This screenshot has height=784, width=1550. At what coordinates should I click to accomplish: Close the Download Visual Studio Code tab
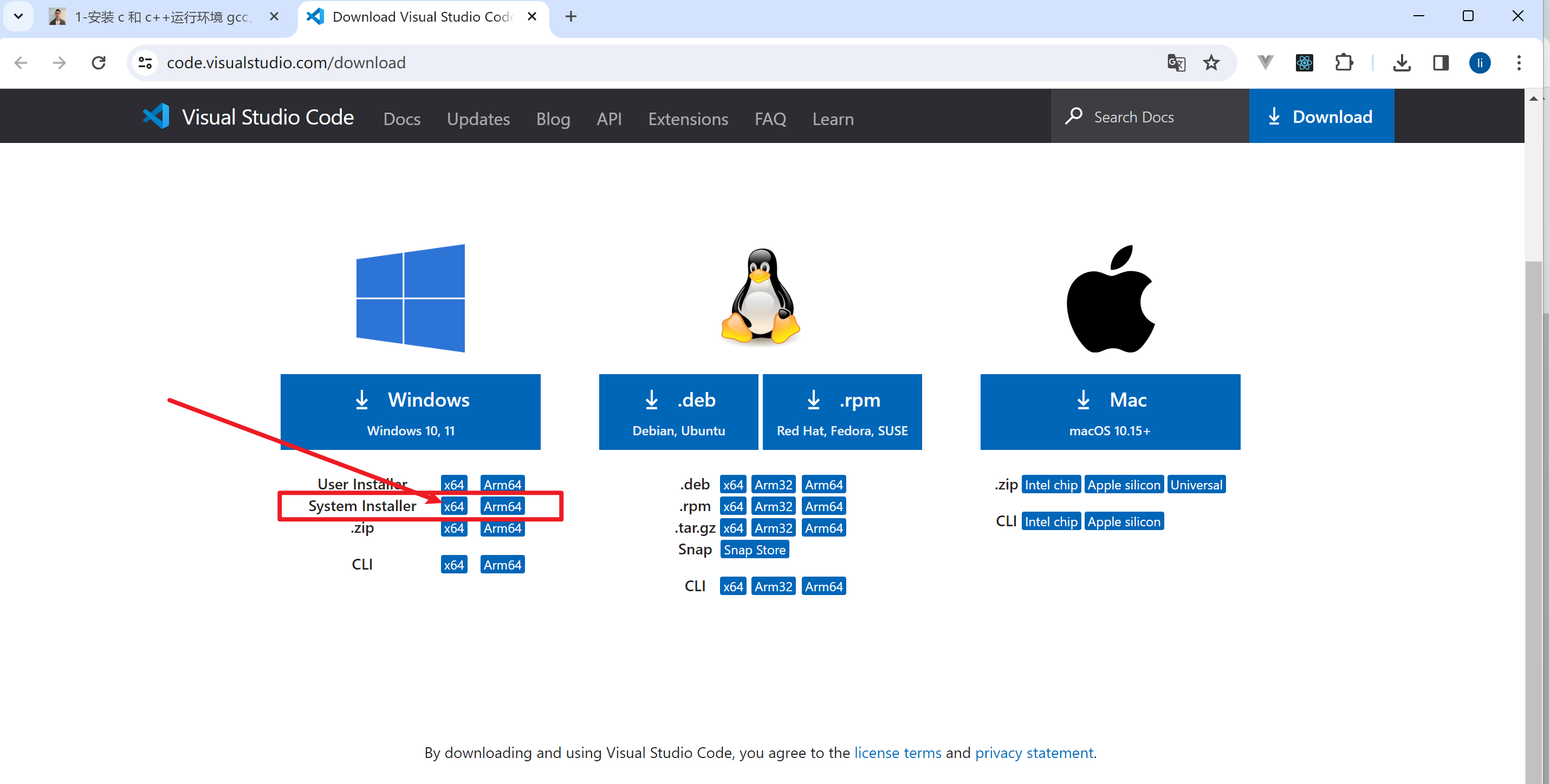pyautogui.click(x=532, y=16)
